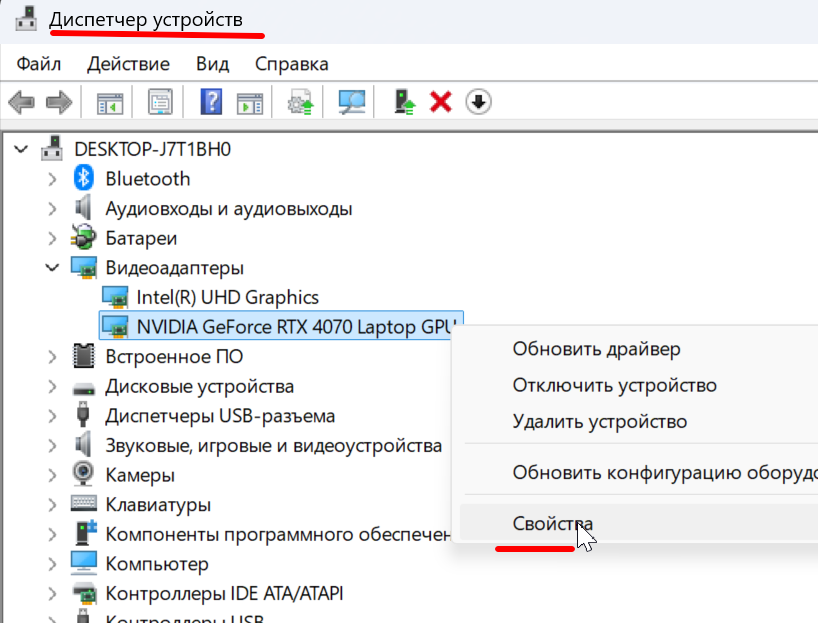818x623 pixels.
Task: Click the blue question mark Help icon
Action: pyautogui.click(x=211, y=102)
